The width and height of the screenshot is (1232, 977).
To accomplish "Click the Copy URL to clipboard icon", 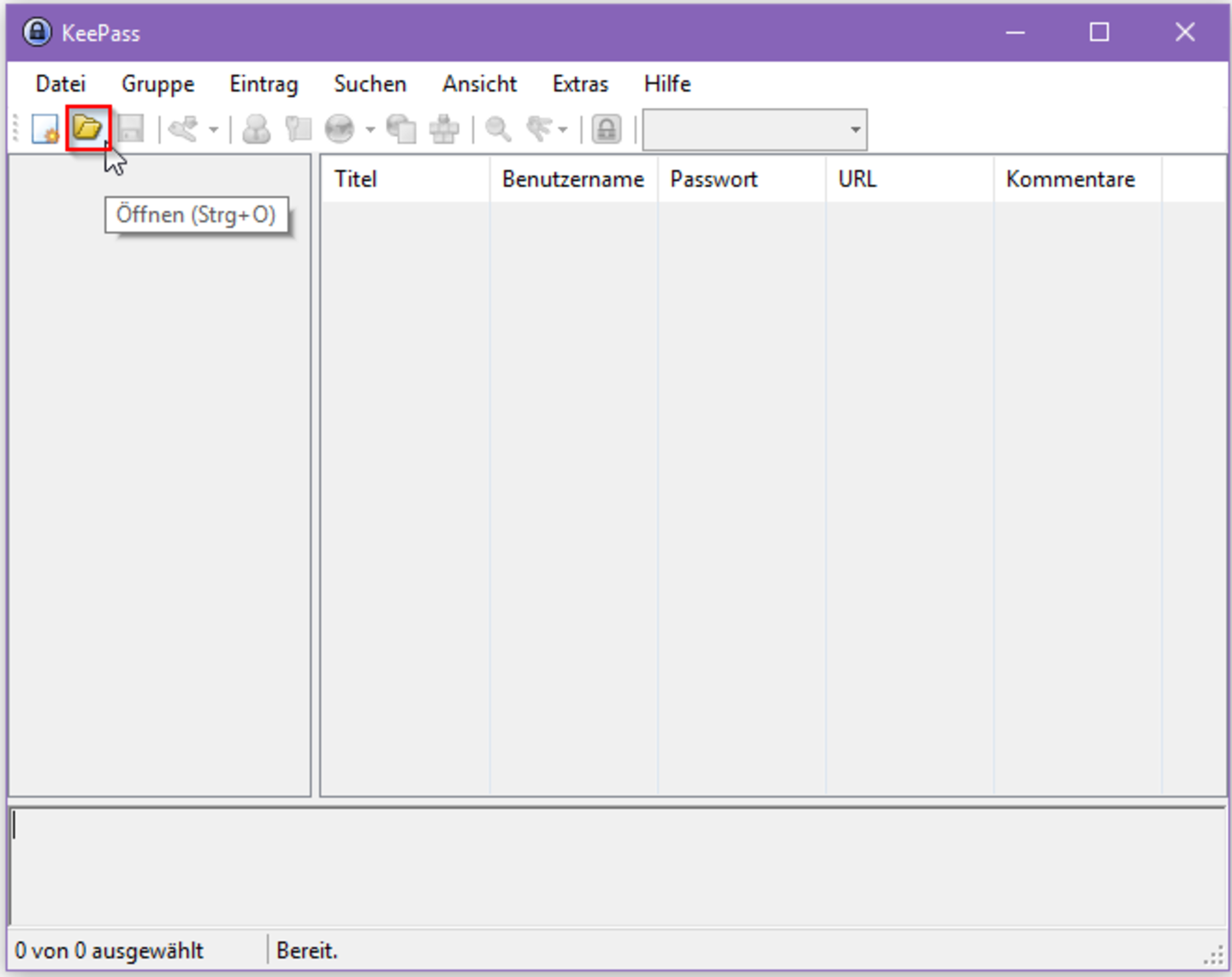I will tap(400, 129).
